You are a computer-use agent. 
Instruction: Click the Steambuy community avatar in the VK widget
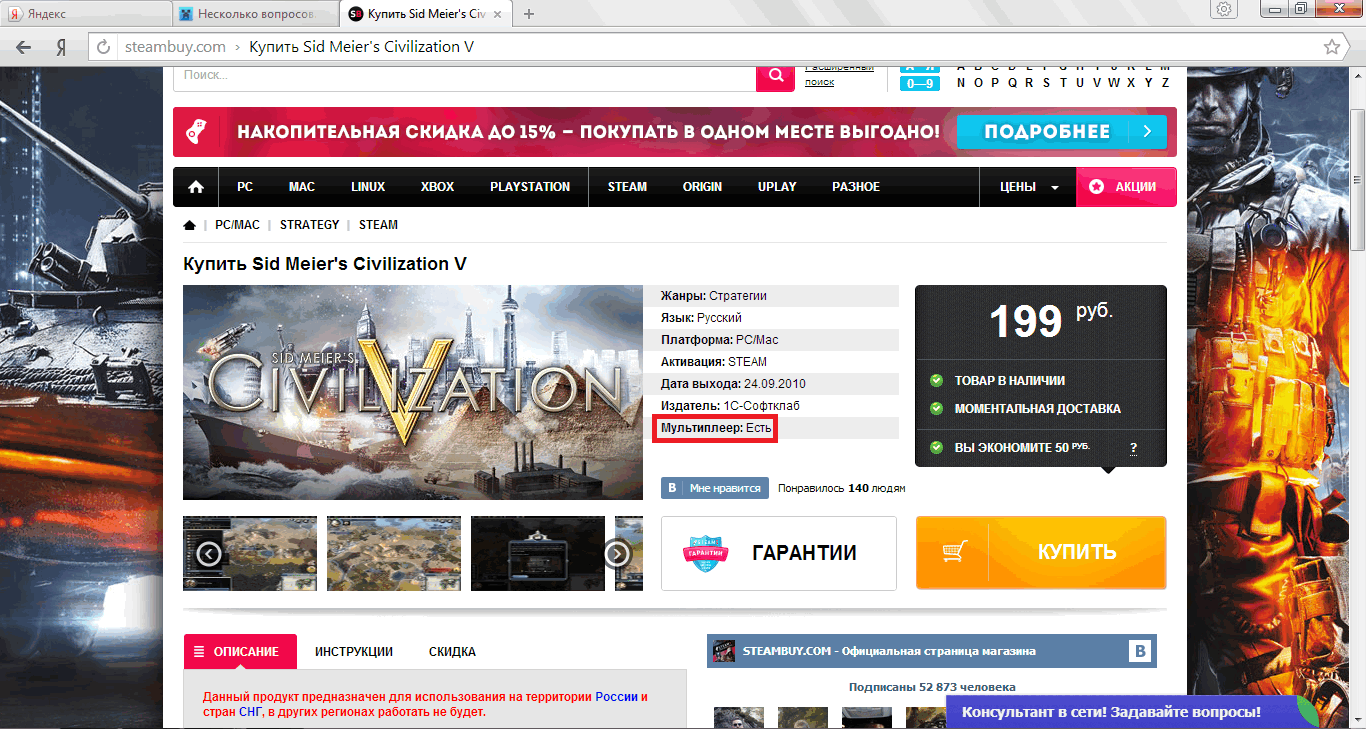[x=723, y=651]
